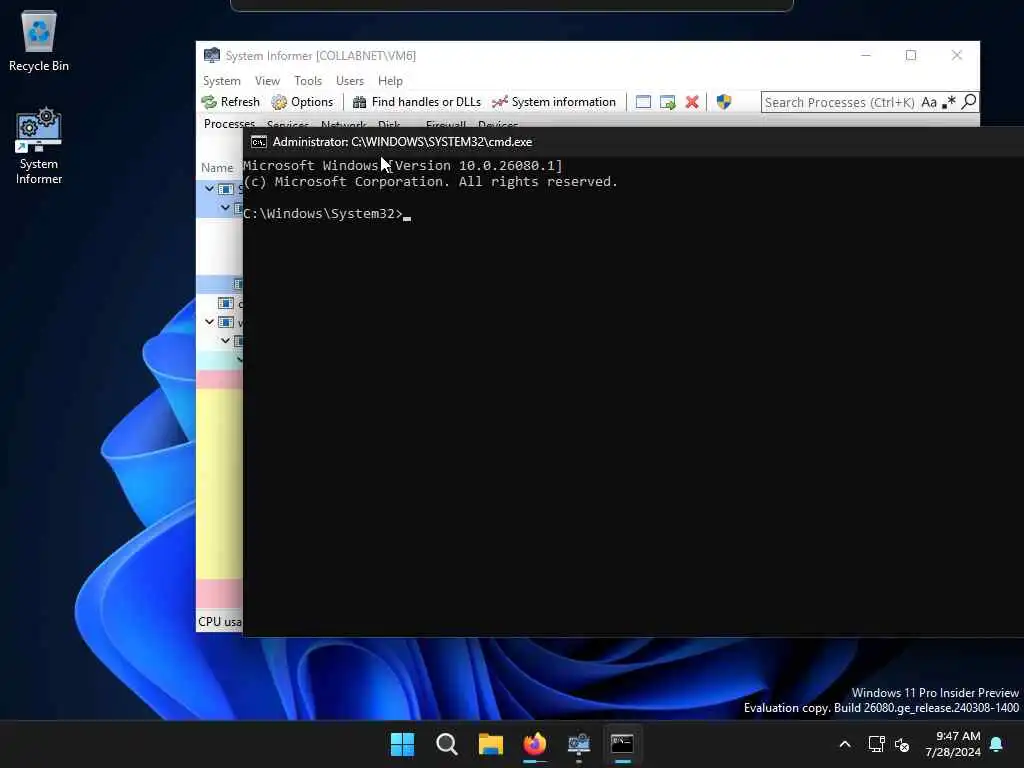Click the find window toolbar icon

(x=643, y=102)
